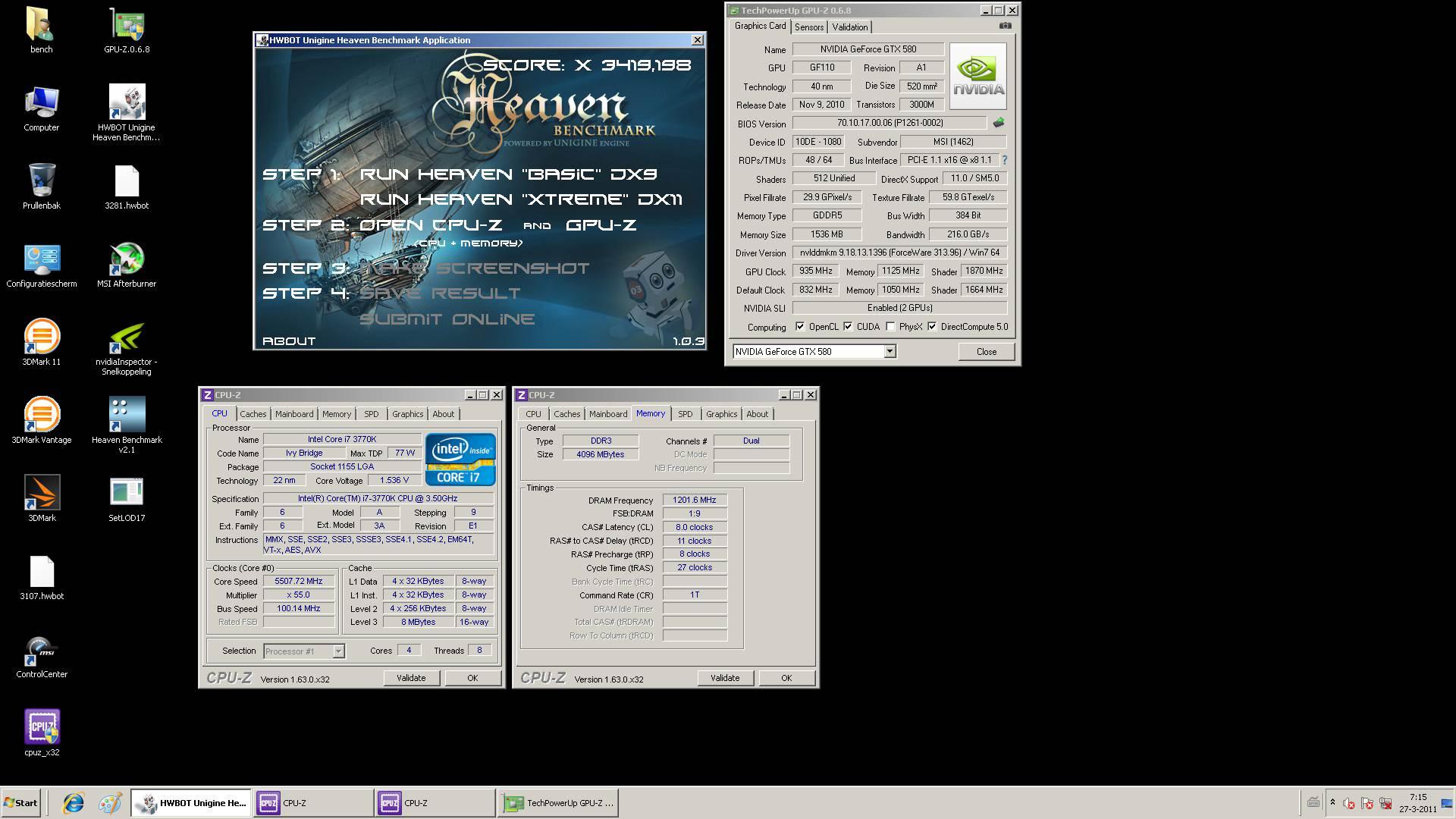This screenshot has width=1456, height=819.
Task: Click Run Heaven "Xtreme" DX11 step
Action: pos(521,199)
